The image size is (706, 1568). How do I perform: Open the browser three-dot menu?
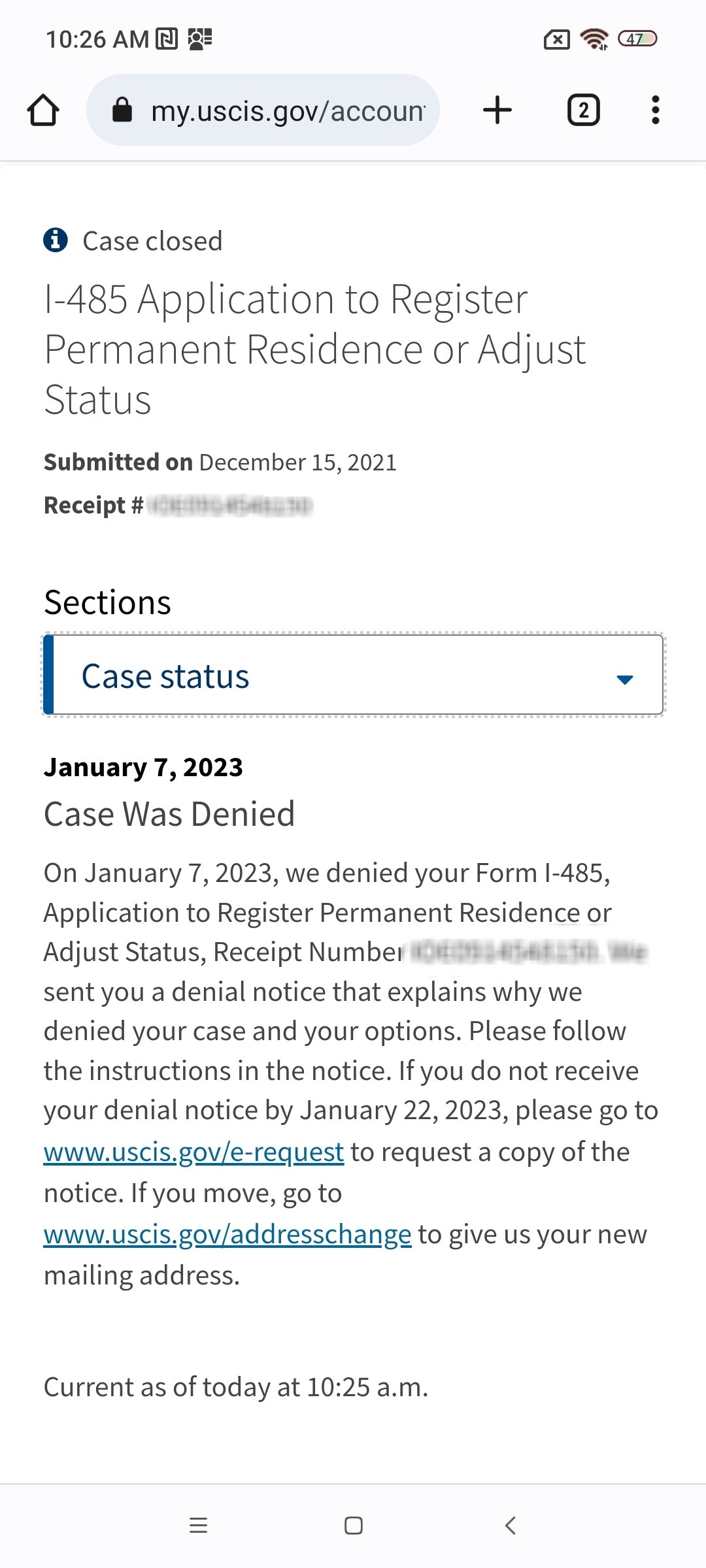(655, 110)
